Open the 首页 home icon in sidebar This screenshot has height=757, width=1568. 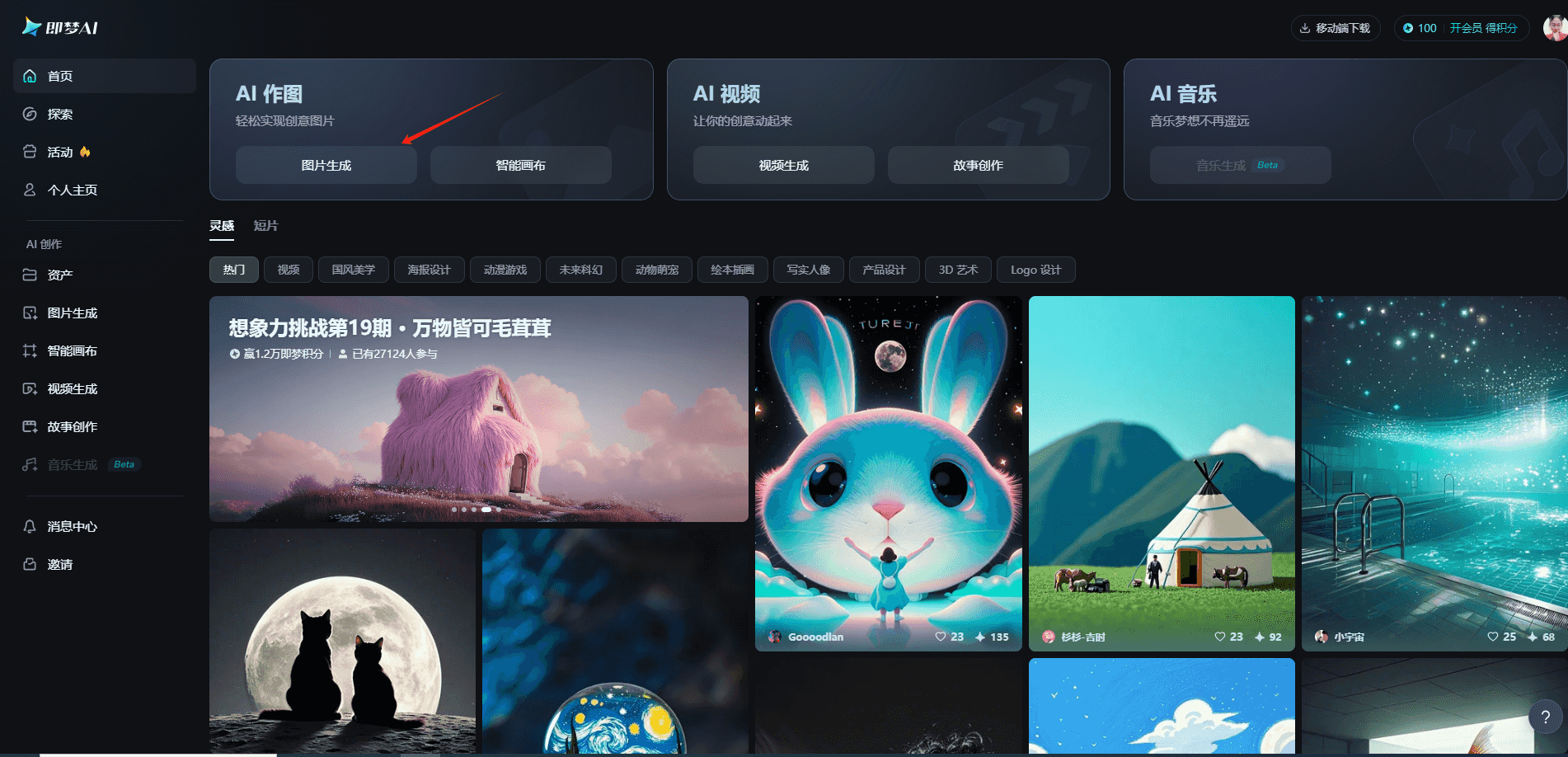(x=30, y=76)
